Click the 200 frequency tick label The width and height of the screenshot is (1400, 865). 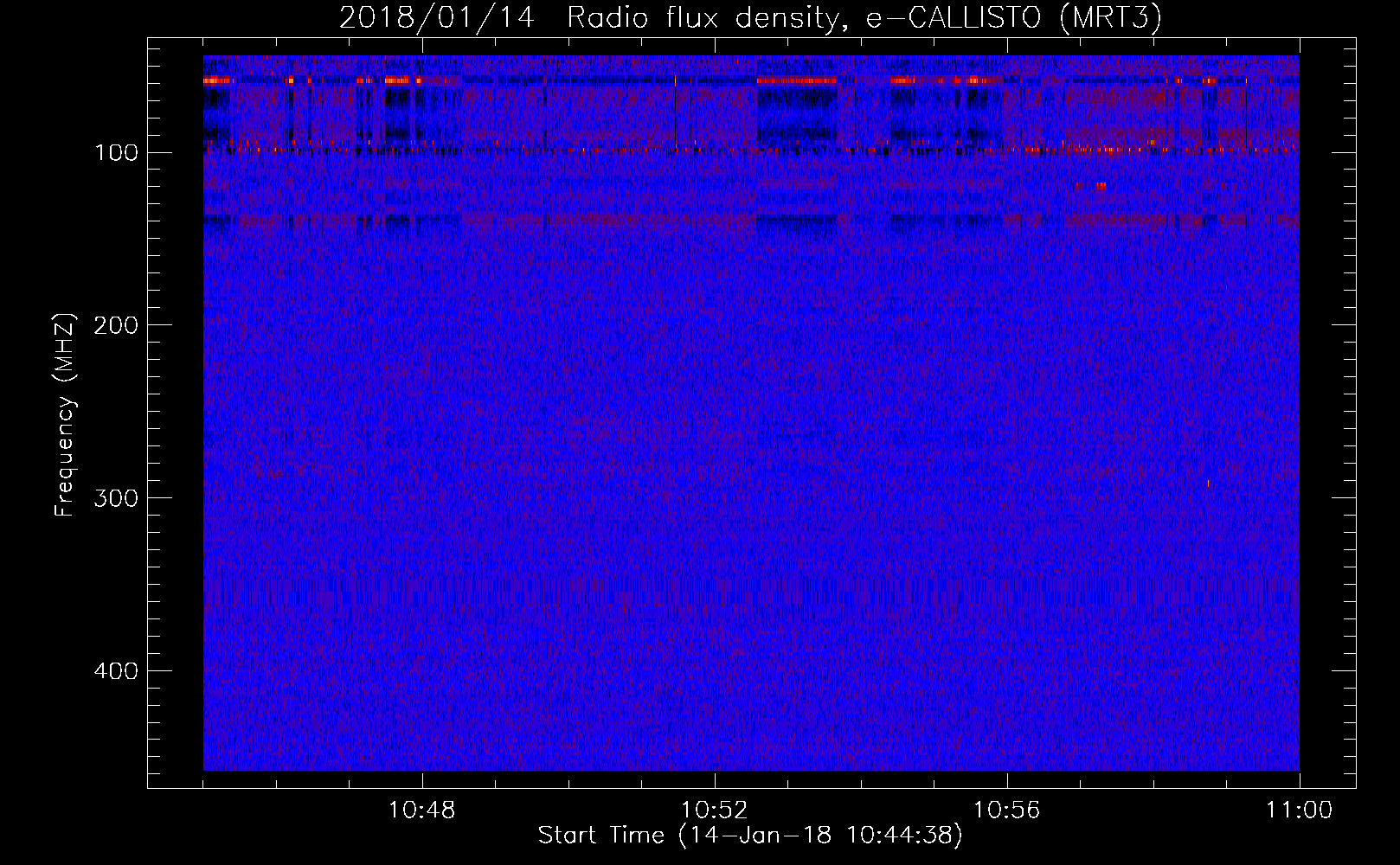click(x=116, y=325)
